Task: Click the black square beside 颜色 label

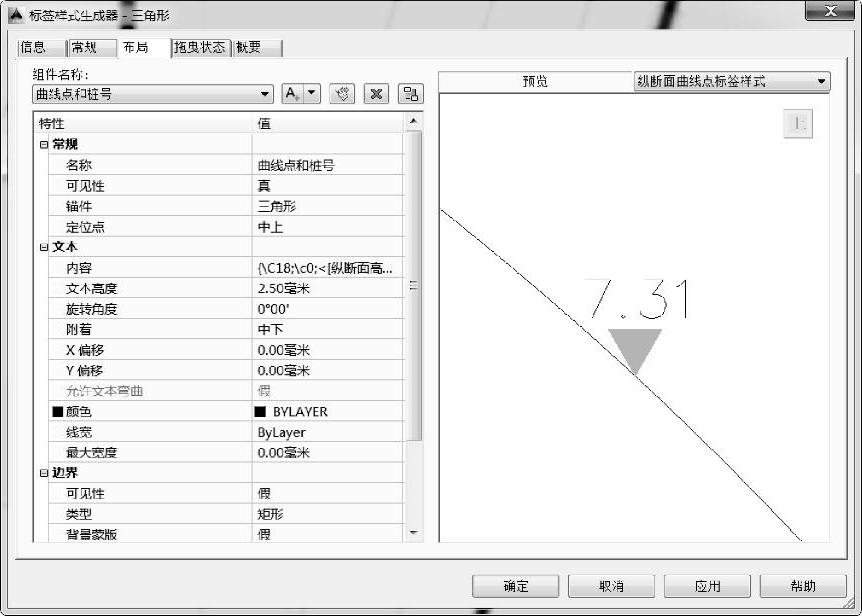Action: [58, 412]
